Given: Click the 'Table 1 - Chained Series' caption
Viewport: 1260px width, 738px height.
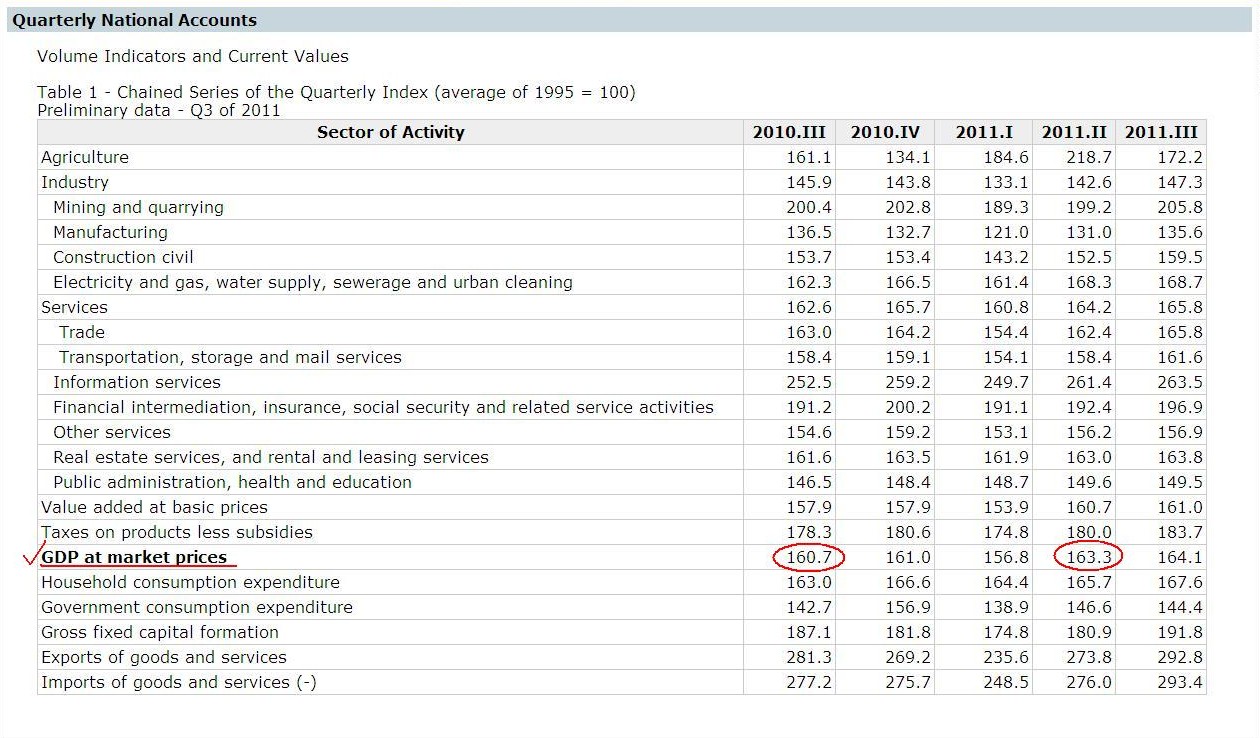Looking at the screenshot, I should (336, 92).
